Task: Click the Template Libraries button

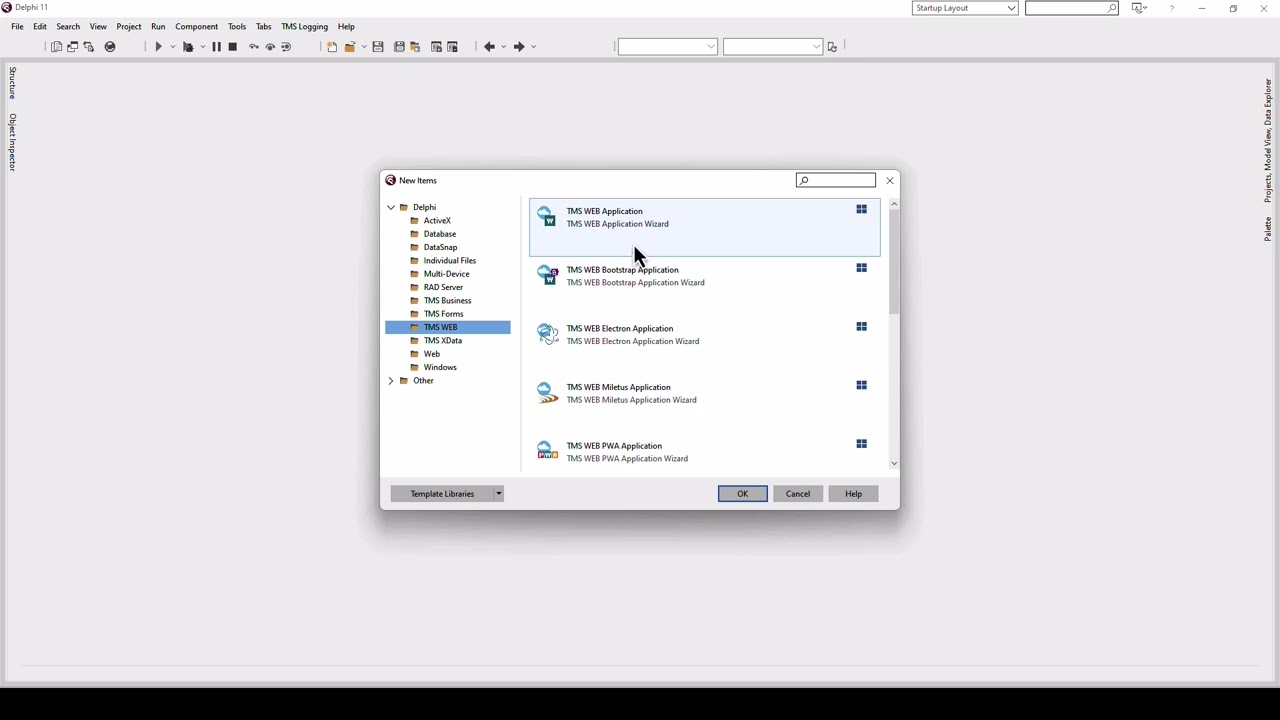Action: 442,494
